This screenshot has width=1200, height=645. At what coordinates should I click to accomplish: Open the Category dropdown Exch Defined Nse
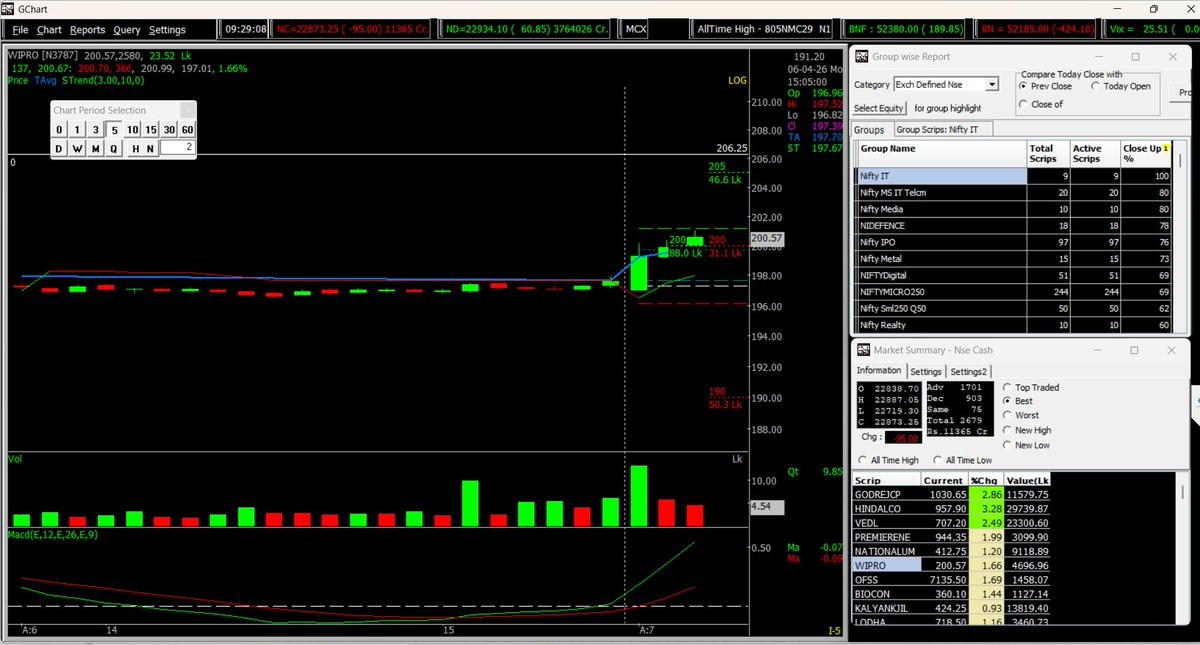(946, 85)
